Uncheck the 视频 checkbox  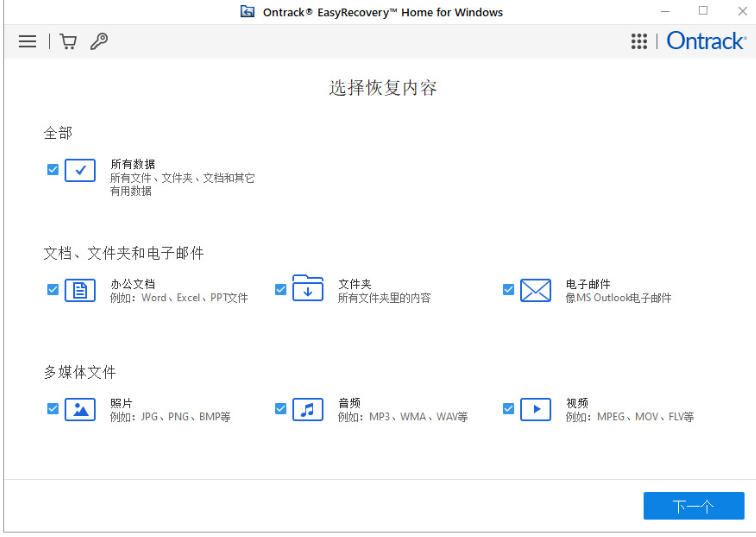pos(509,408)
